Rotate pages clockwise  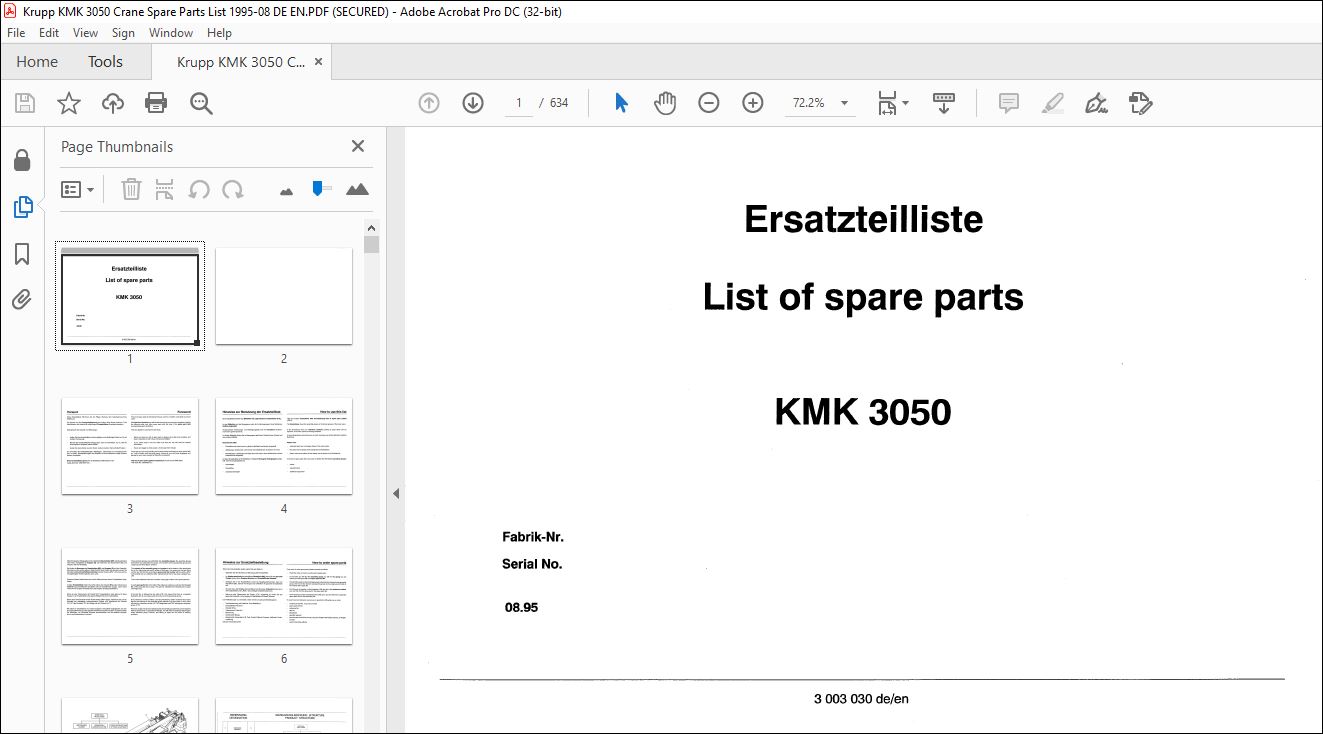[x=233, y=189]
